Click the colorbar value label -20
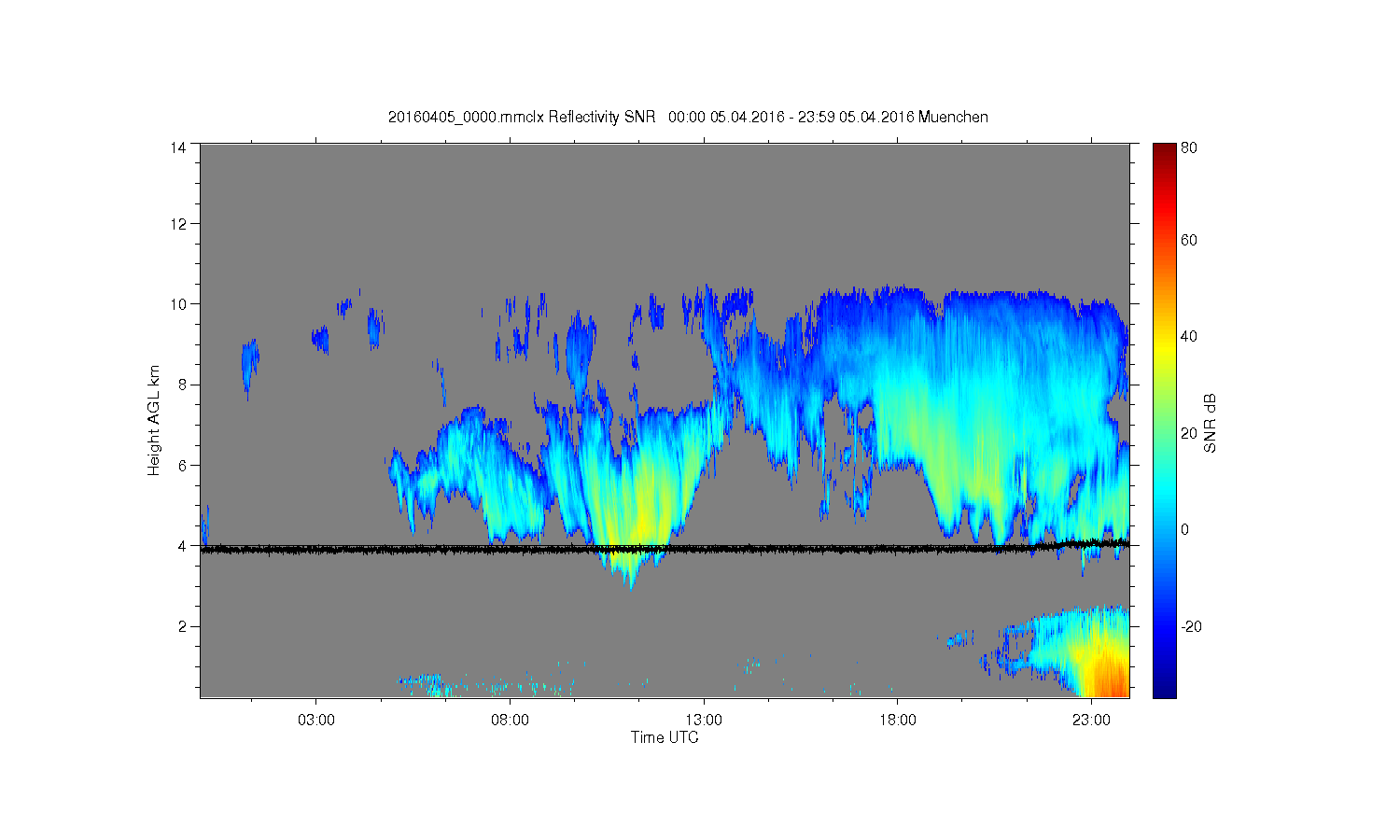This screenshot has height=840, width=1400. tap(1191, 626)
